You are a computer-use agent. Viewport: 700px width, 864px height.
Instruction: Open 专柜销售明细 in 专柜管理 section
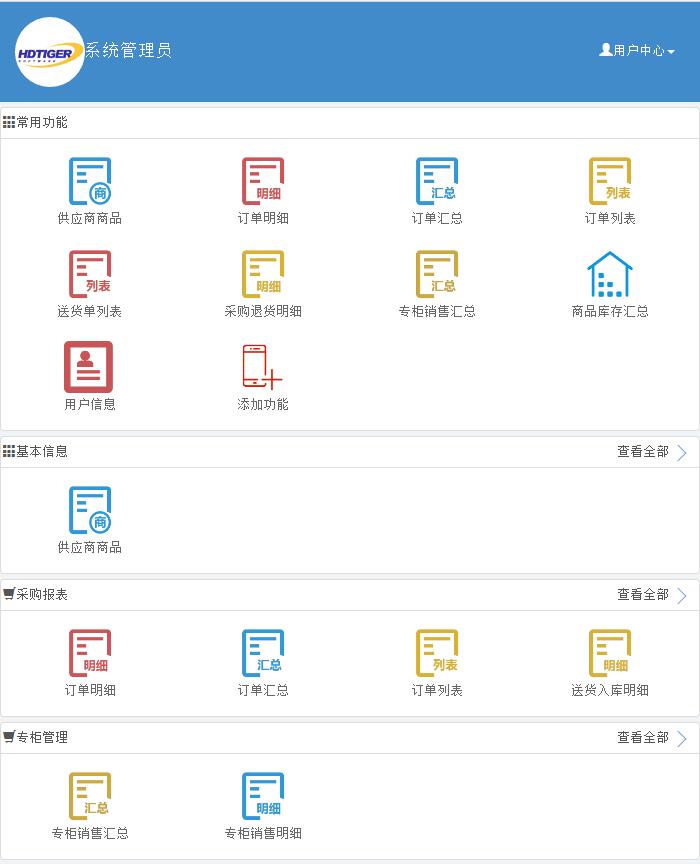point(263,797)
